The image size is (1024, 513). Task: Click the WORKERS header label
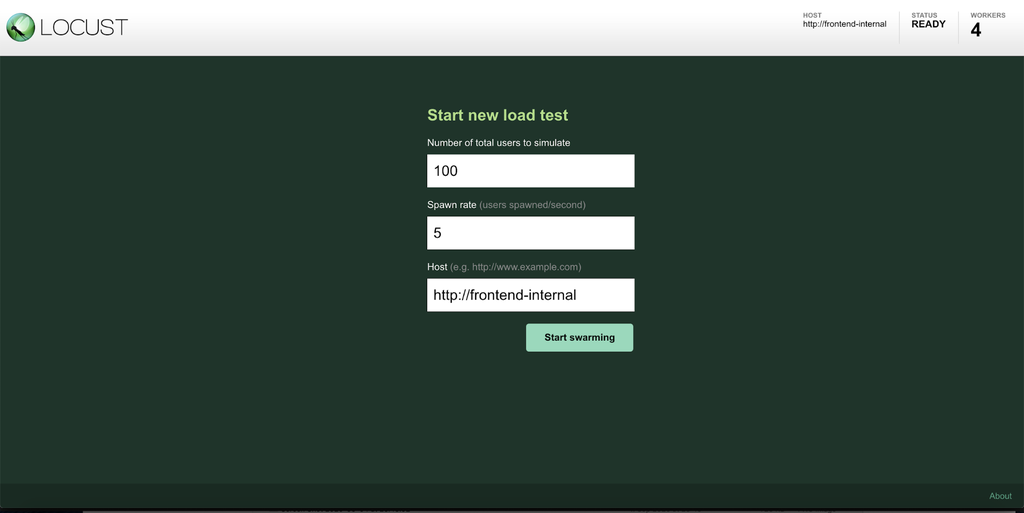point(987,15)
